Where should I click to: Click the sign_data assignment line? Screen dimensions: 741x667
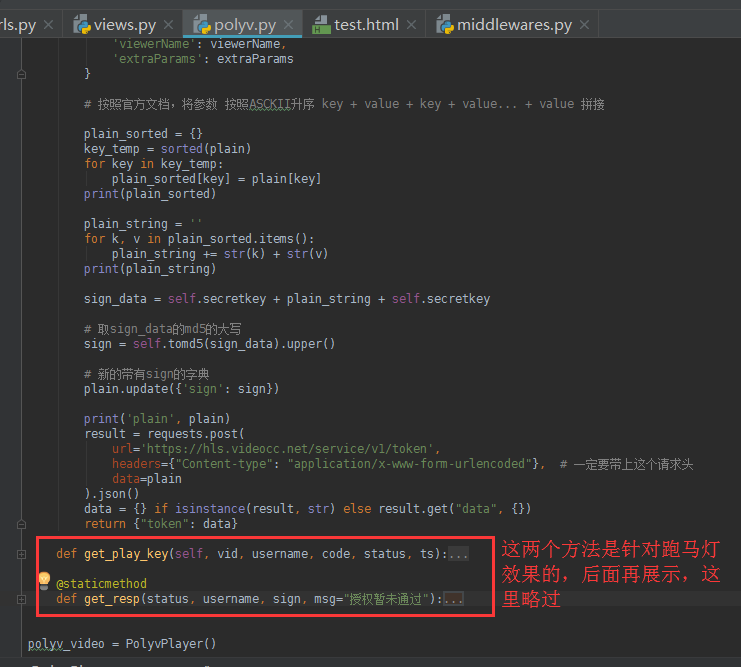pos(287,299)
